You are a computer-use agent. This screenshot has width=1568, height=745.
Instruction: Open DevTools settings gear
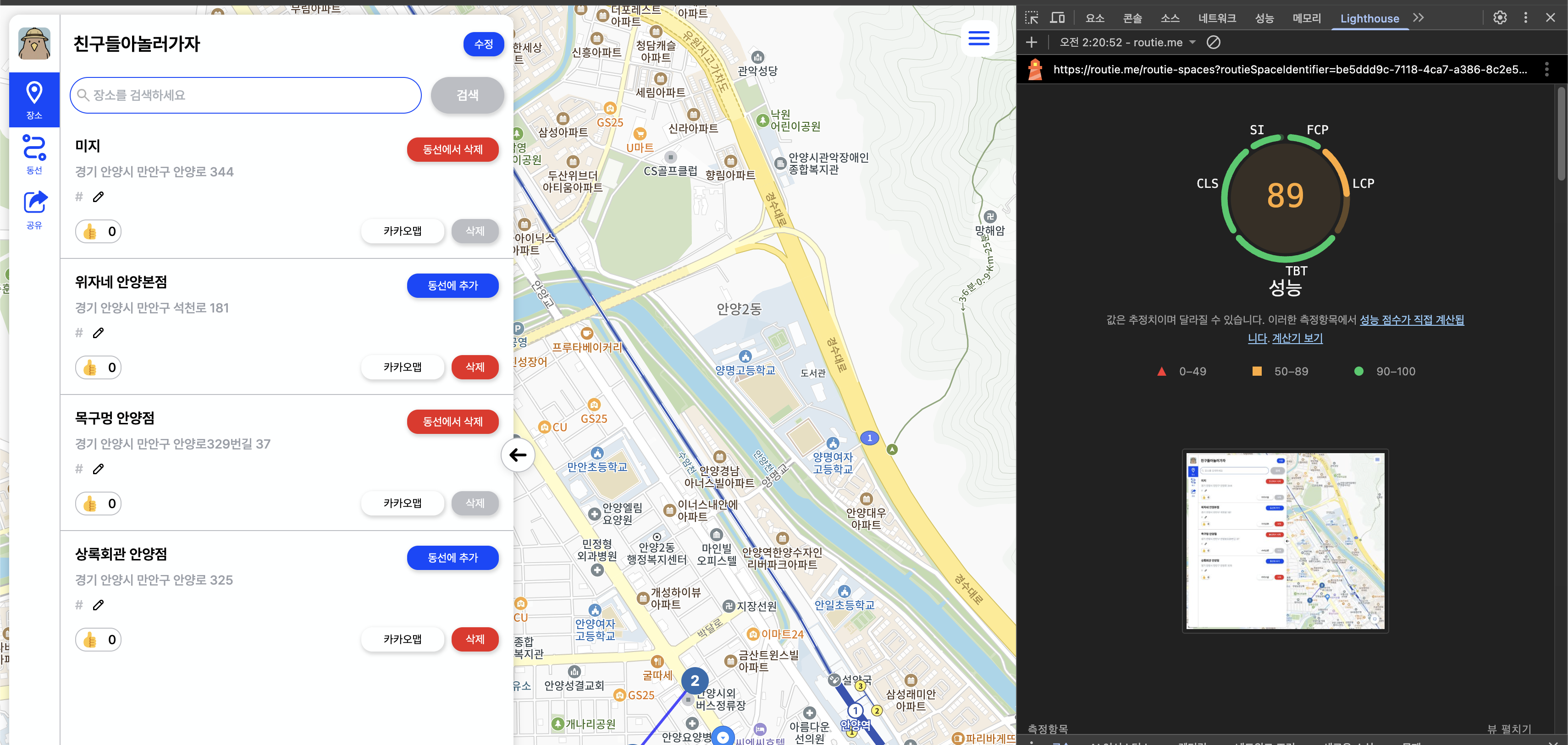pyautogui.click(x=1500, y=17)
